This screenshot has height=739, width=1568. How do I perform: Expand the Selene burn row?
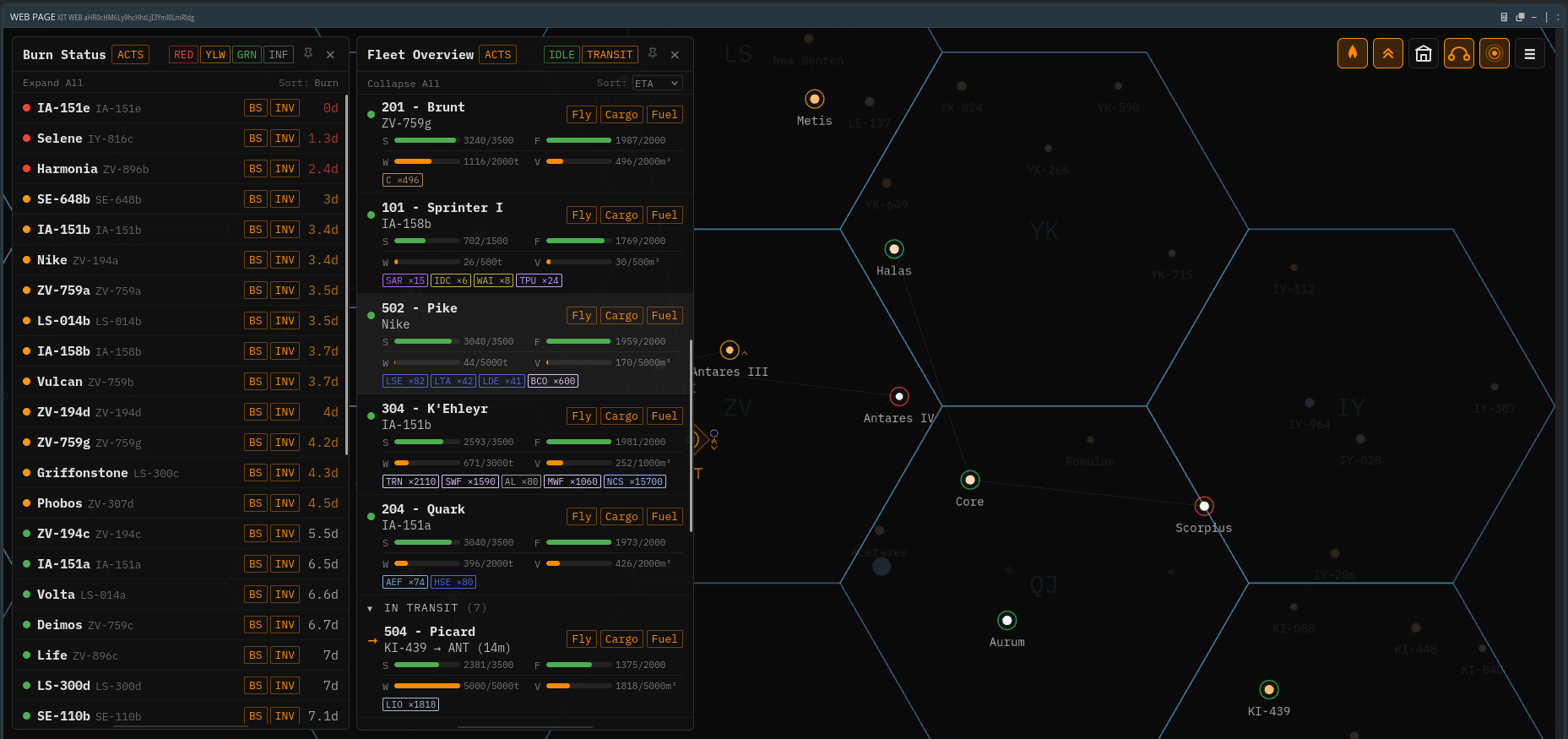click(182, 139)
